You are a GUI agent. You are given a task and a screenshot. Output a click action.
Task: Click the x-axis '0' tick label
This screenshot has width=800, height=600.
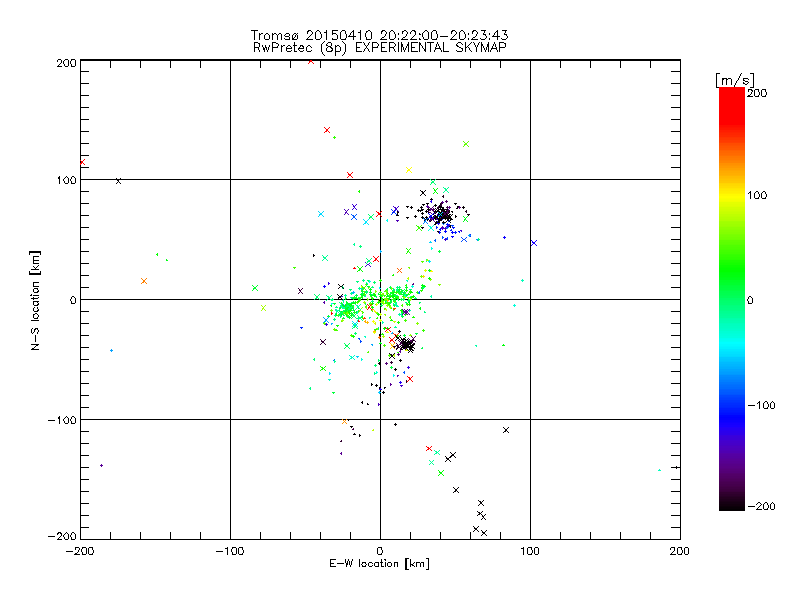click(x=380, y=552)
